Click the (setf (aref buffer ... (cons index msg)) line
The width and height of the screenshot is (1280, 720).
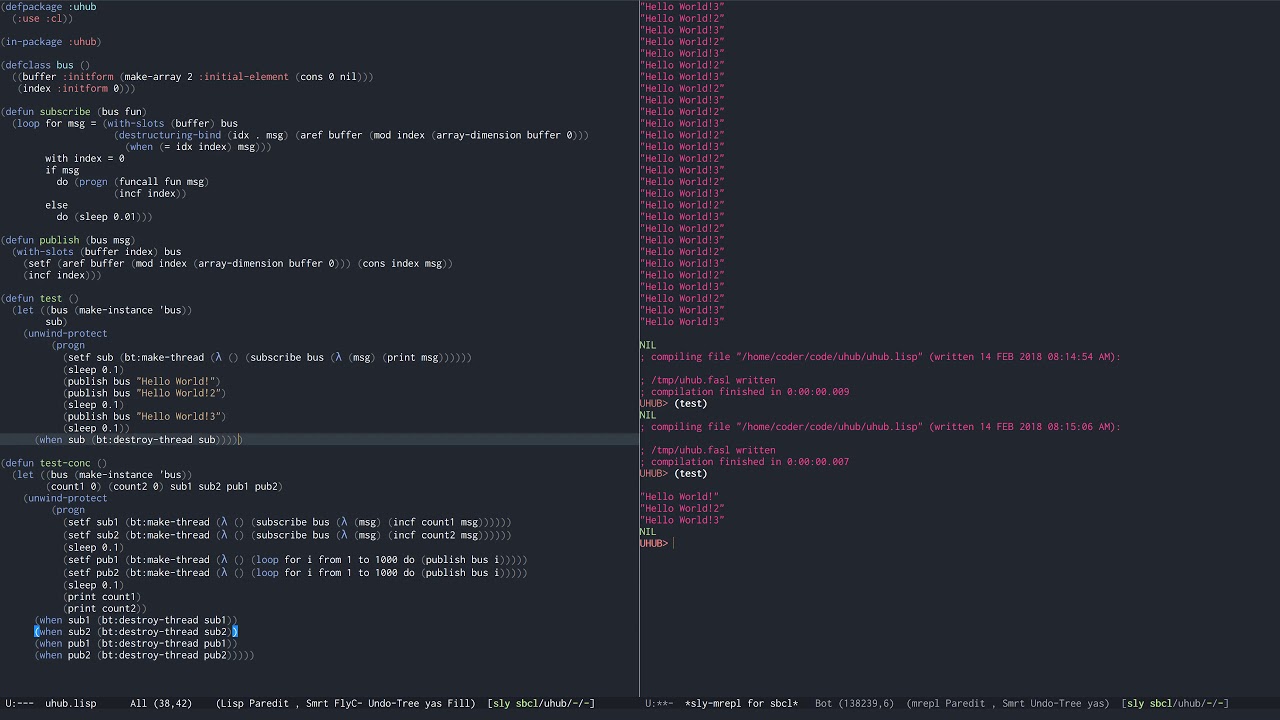click(240, 264)
